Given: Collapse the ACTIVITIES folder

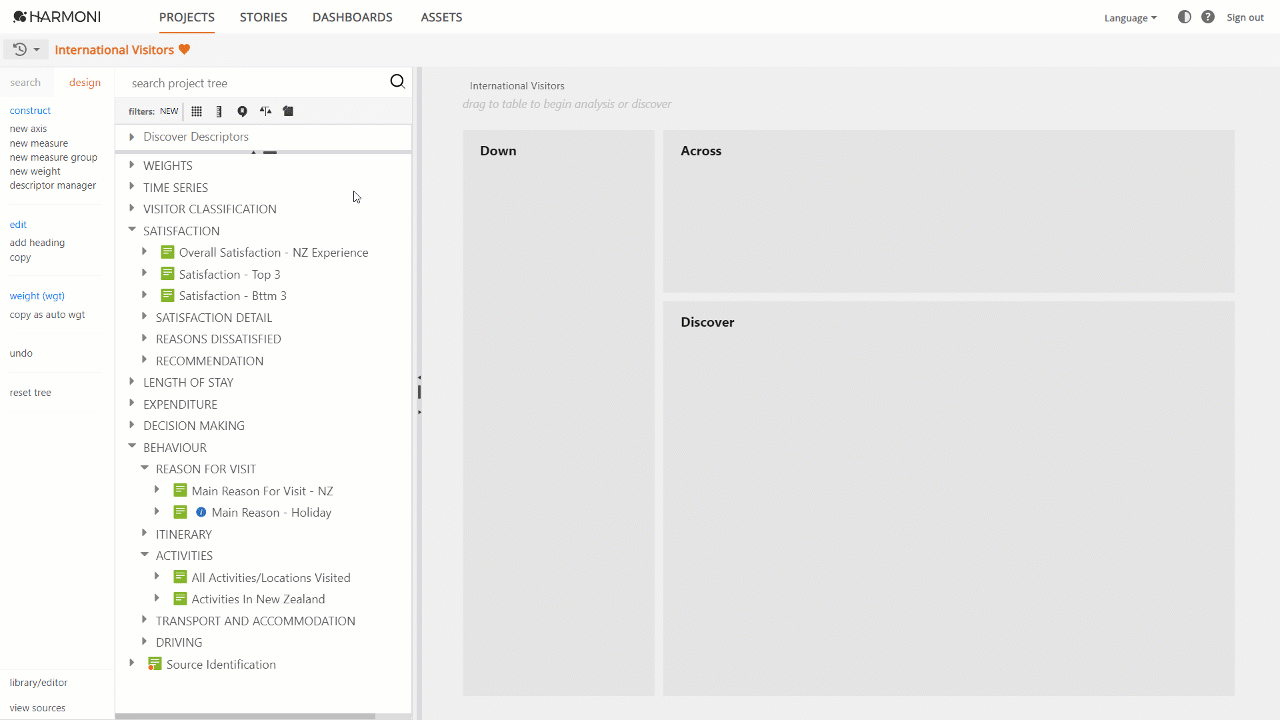Looking at the screenshot, I should (x=144, y=555).
